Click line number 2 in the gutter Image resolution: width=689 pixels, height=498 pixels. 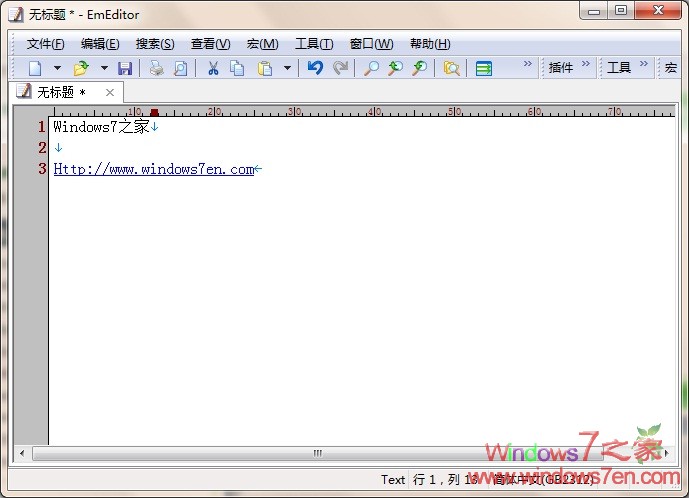coord(42,148)
